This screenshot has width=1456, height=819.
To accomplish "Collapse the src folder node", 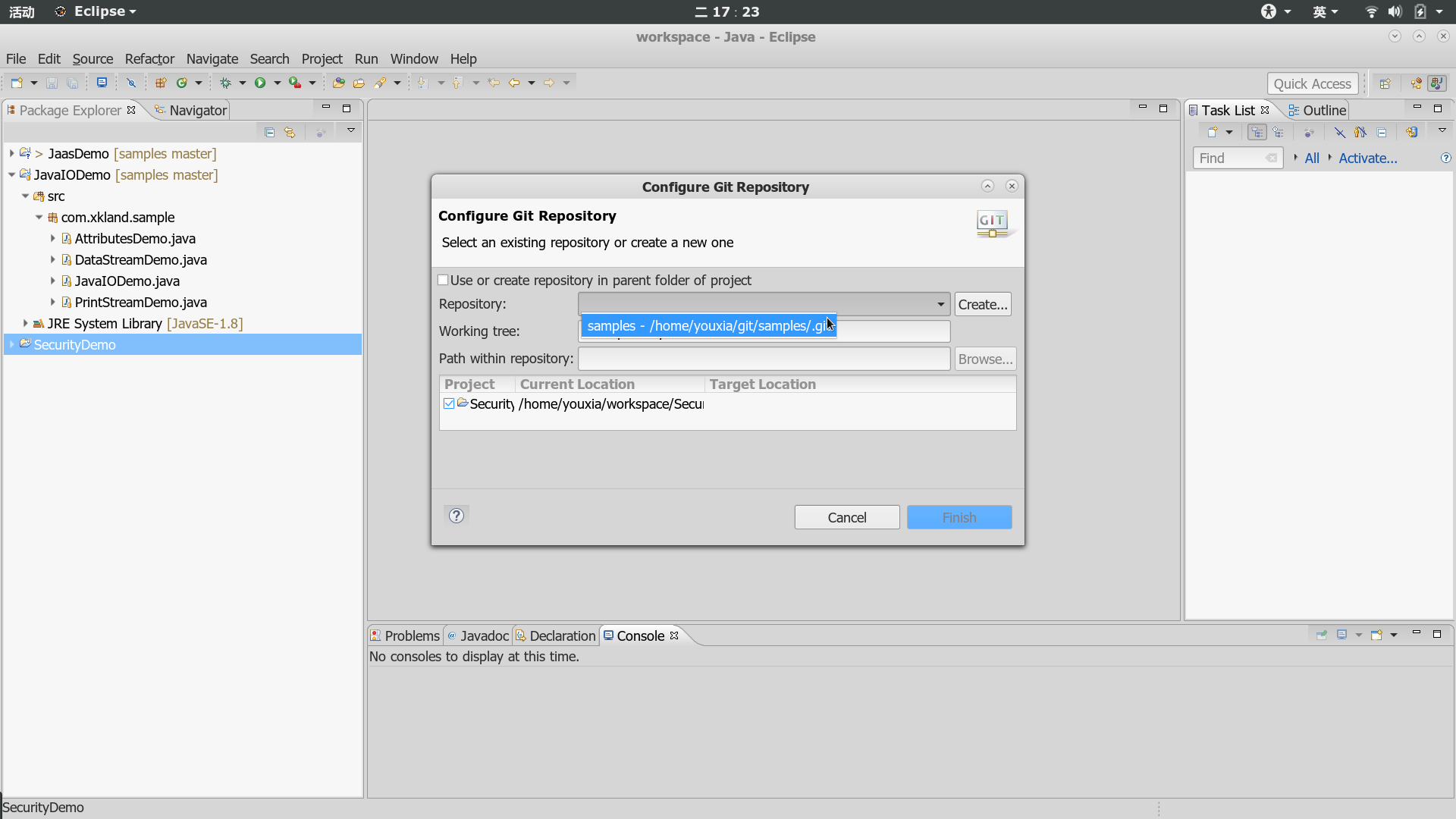I will point(25,196).
